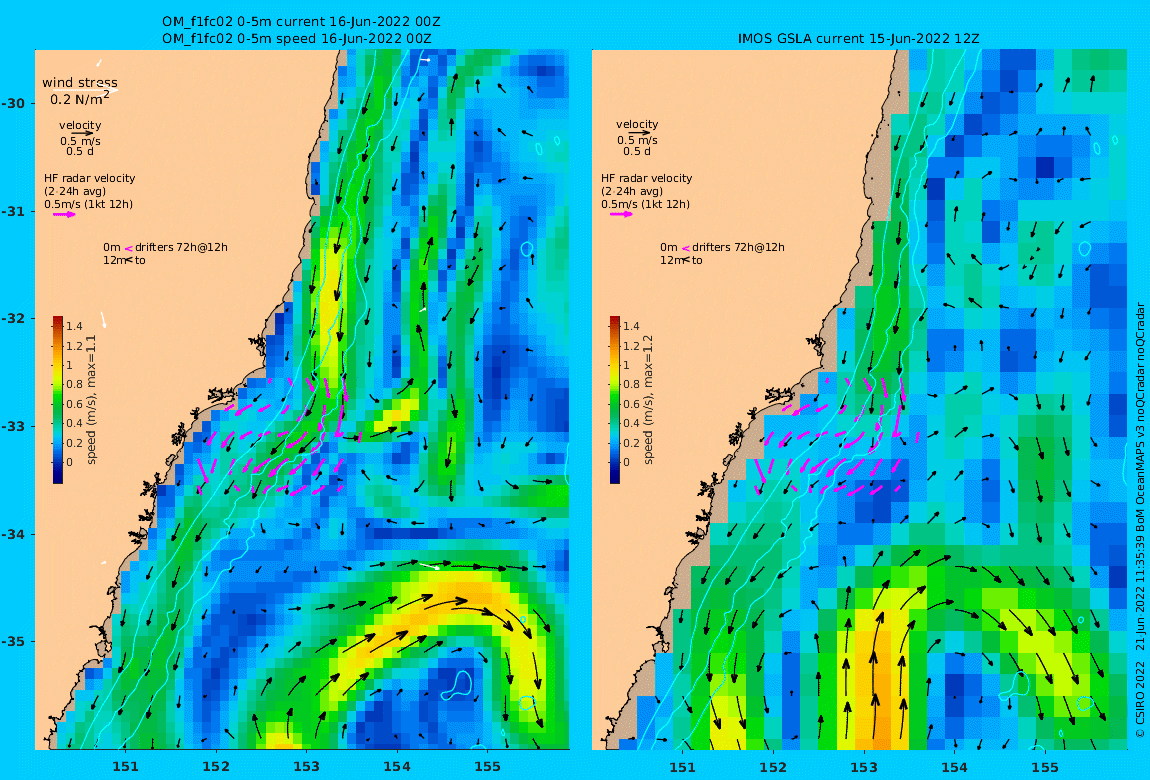
Task: Click the black velocity scale arrow in IMOS GSLA panel
Action: point(638,133)
